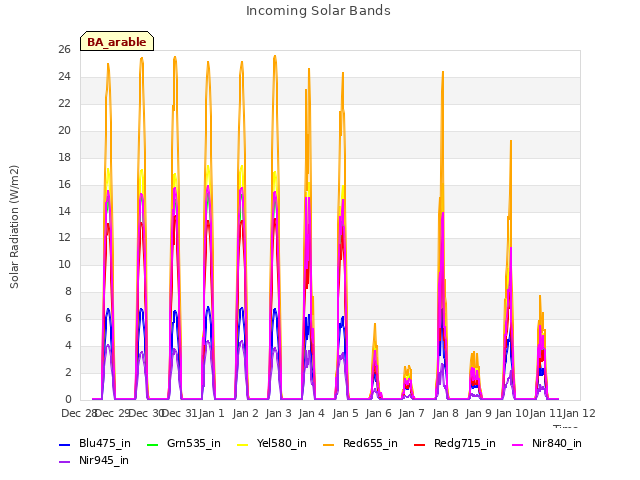Click the Jan 12 x-axis tick label
Screen dimensions: 640x480
click(579, 413)
